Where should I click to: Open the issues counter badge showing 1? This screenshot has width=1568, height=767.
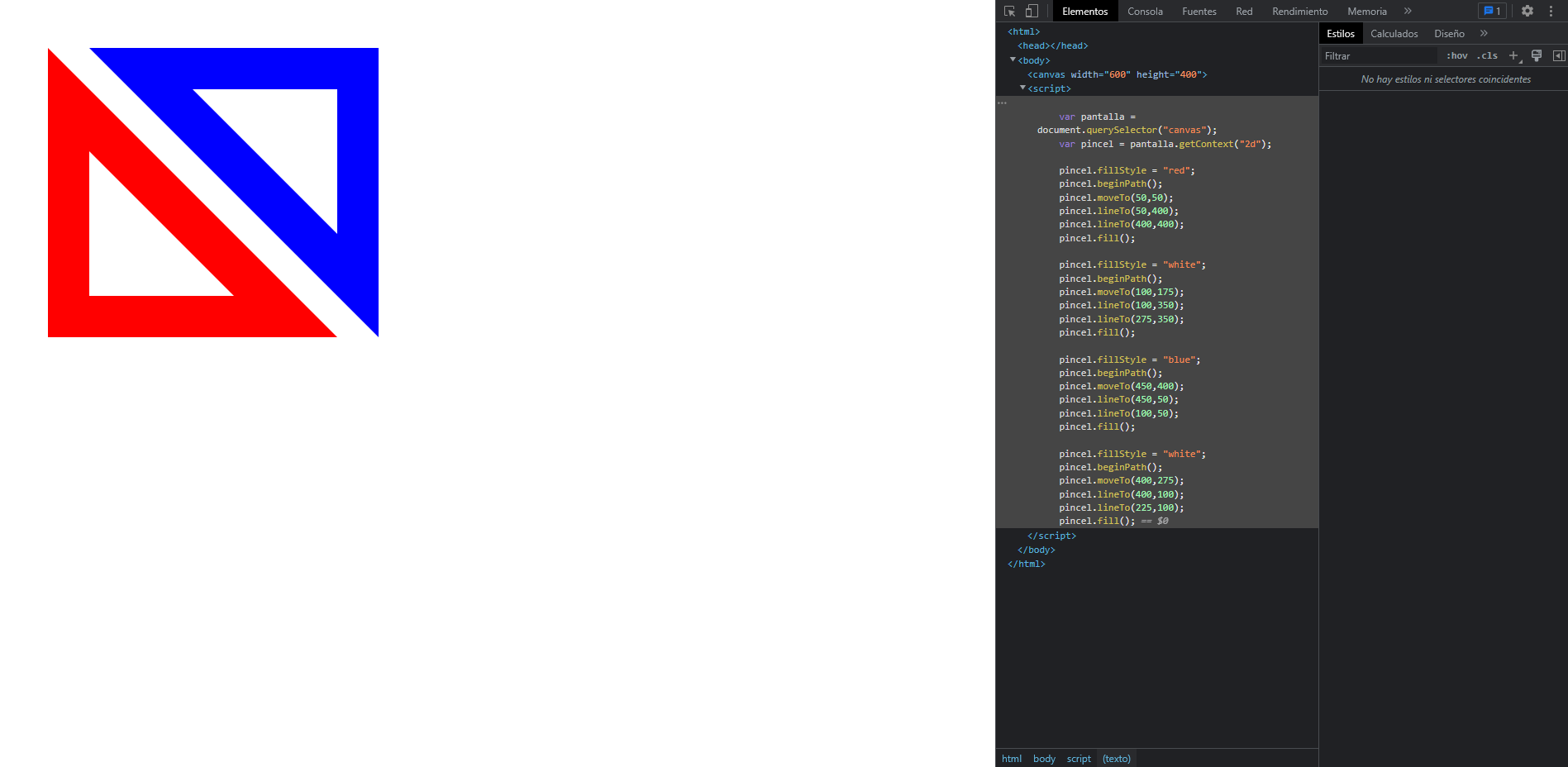pos(1492,11)
